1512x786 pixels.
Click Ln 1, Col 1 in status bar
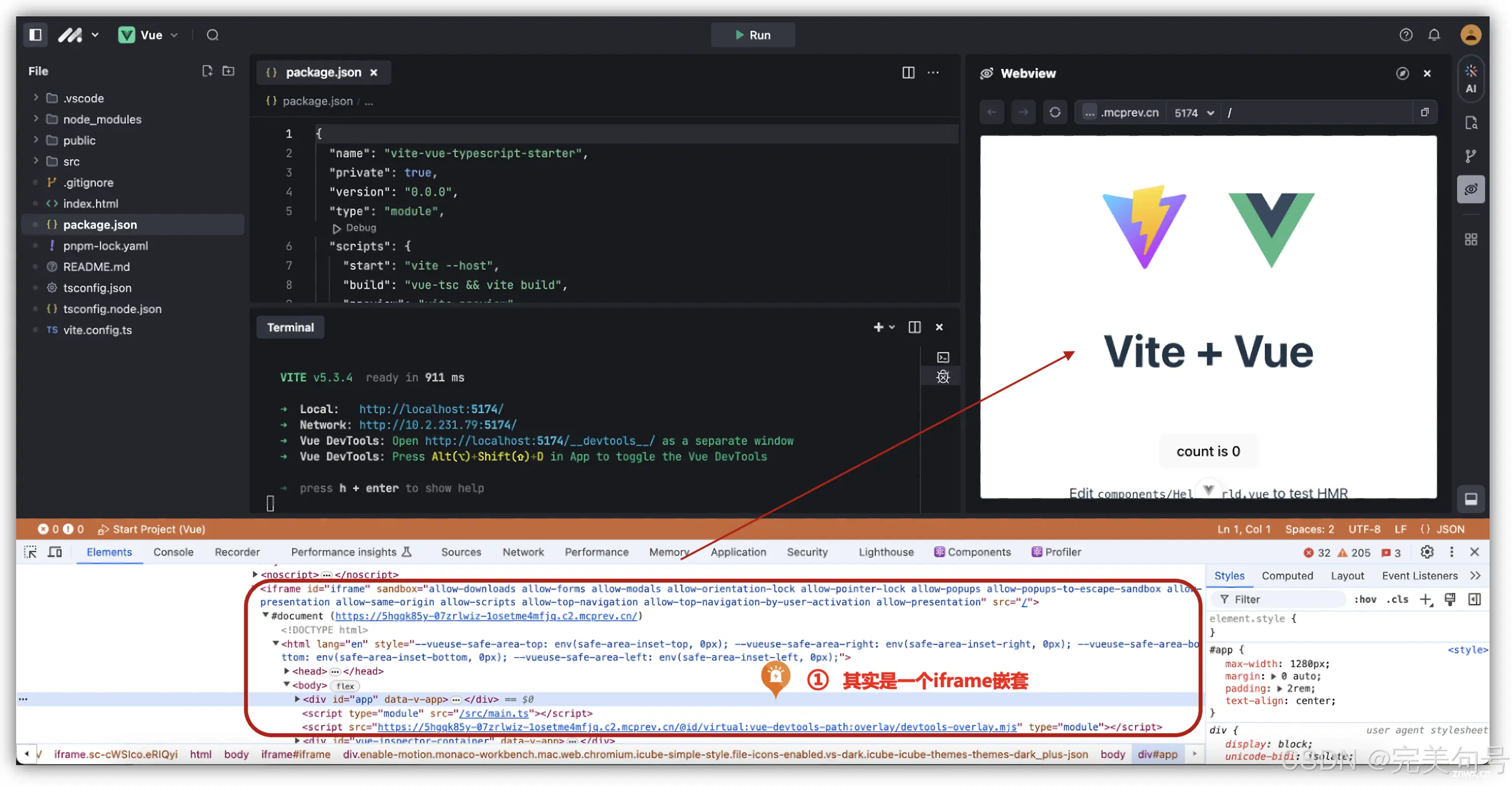[x=1243, y=529]
